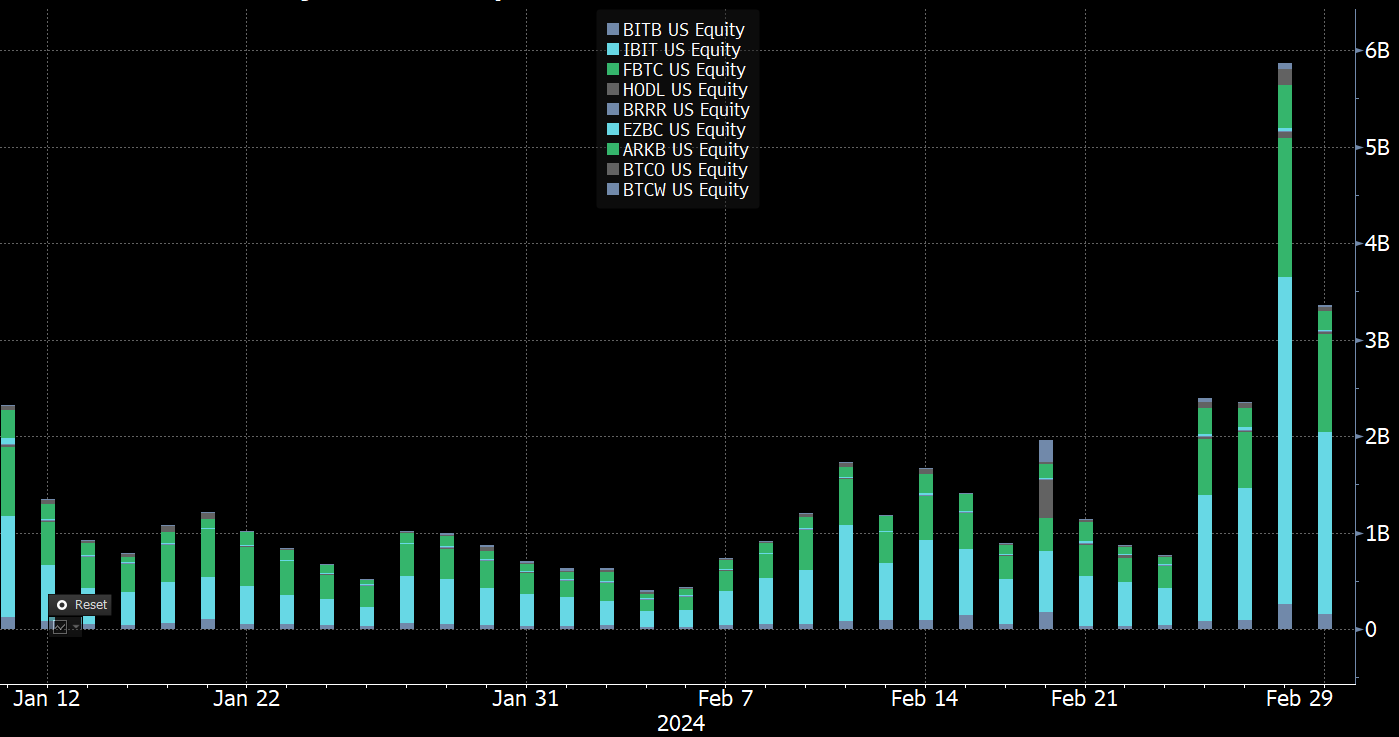Click the 2024 year label below axis

coord(680,723)
